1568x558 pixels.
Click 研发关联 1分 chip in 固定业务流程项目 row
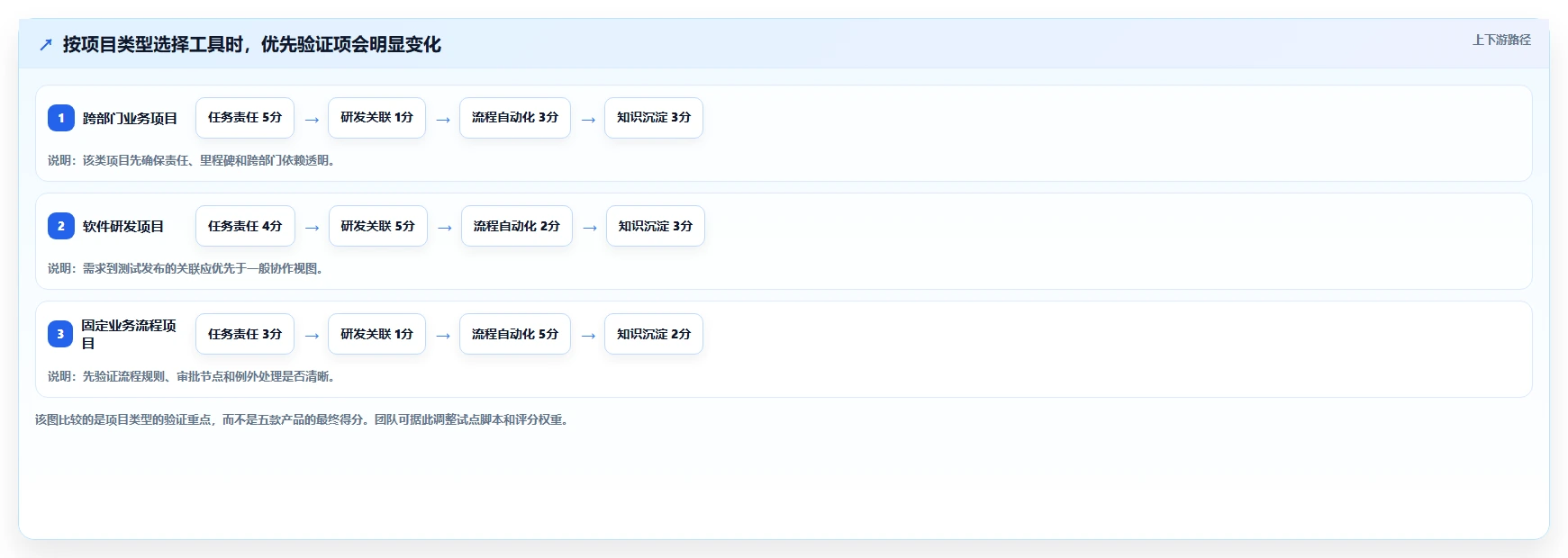coord(376,334)
